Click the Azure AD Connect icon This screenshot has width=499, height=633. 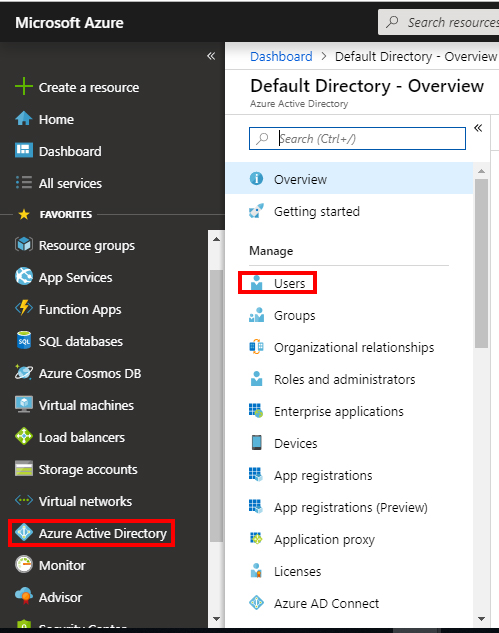pyautogui.click(x=256, y=603)
